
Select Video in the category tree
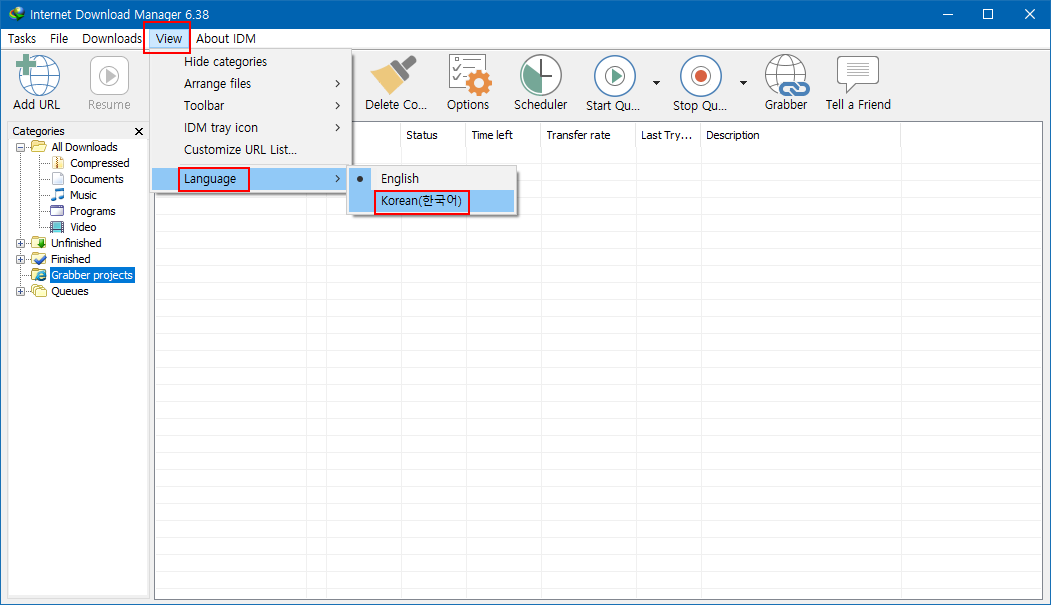click(83, 227)
